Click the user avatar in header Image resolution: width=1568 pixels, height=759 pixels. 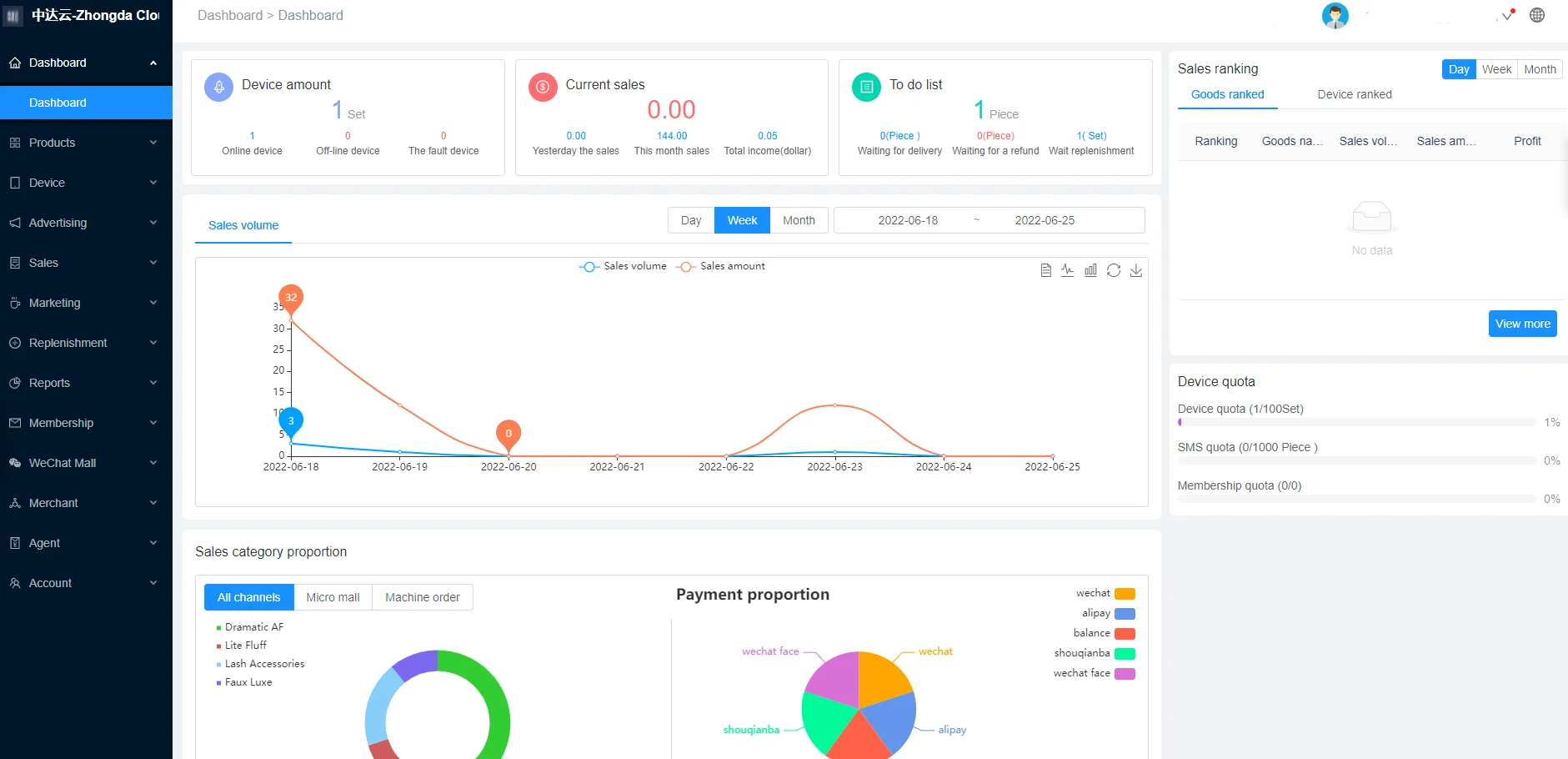pos(1335,16)
